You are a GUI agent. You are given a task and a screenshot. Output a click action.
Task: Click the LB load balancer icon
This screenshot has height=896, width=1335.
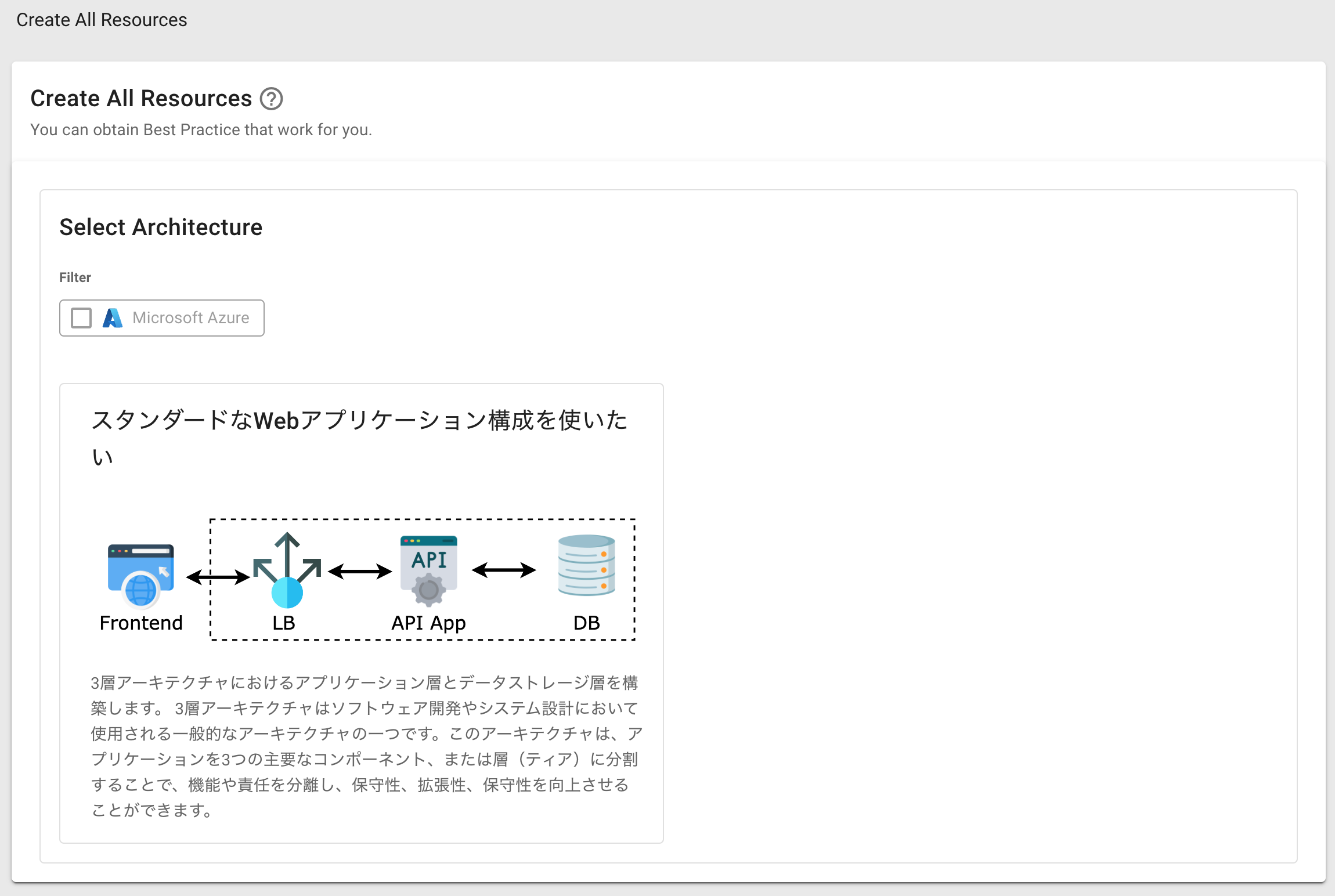click(287, 570)
